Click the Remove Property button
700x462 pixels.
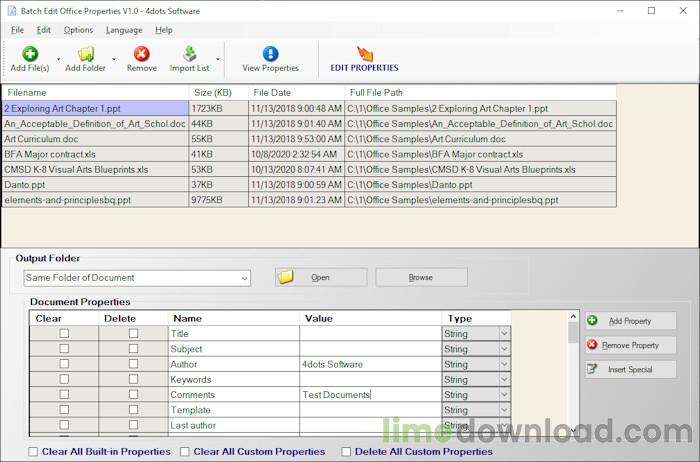coord(630,345)
